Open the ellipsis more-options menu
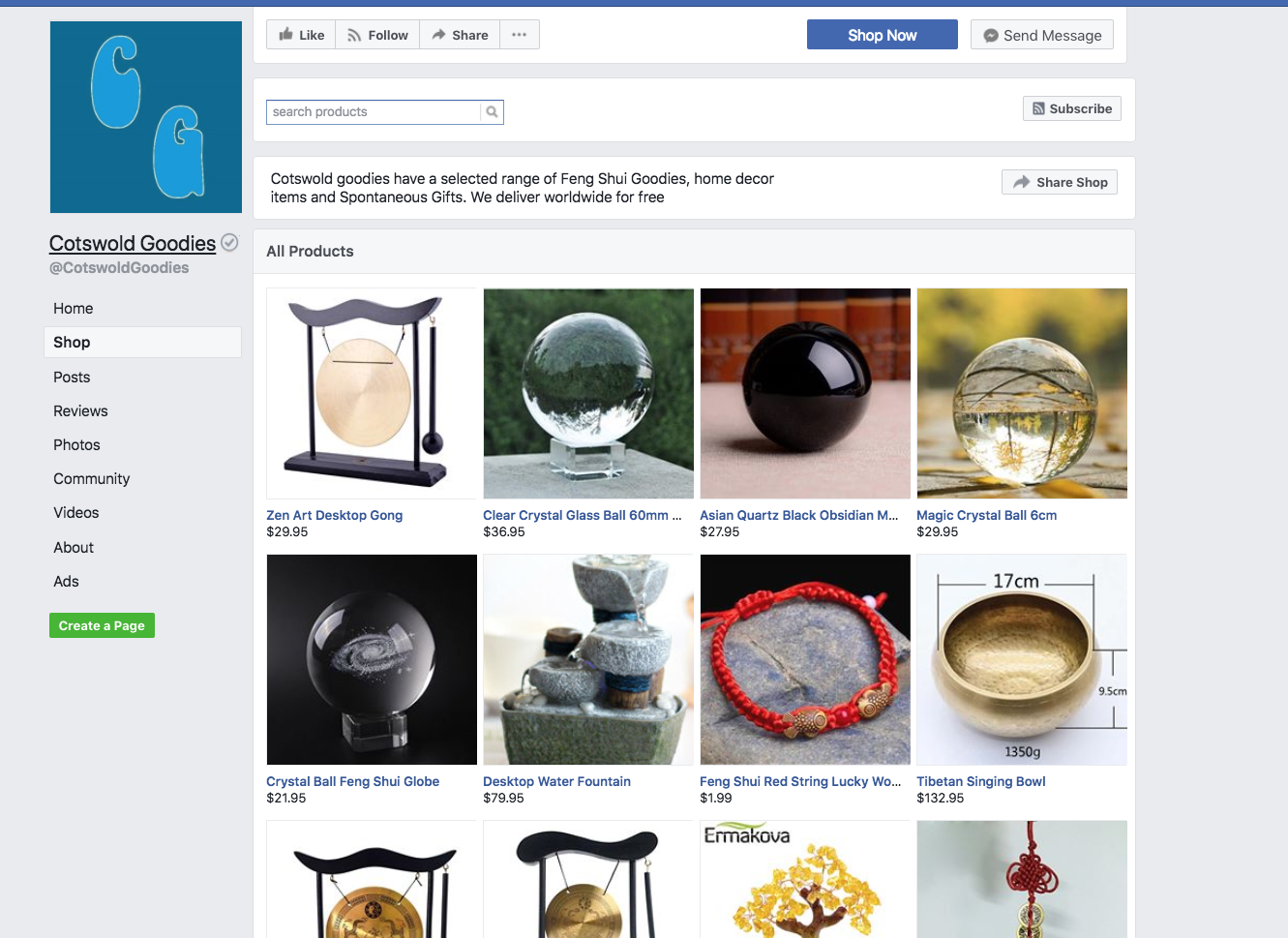Image resolution: width=1288 pixels, height=938 pixels. [x=520, y=34]
